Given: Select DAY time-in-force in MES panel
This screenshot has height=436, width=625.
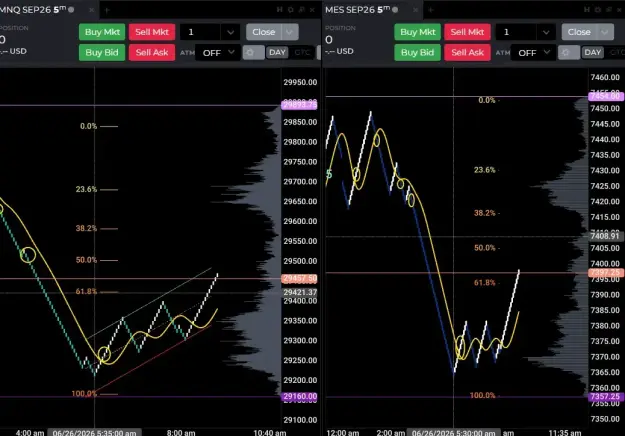Looking at the screenshot, I should 593,53.
